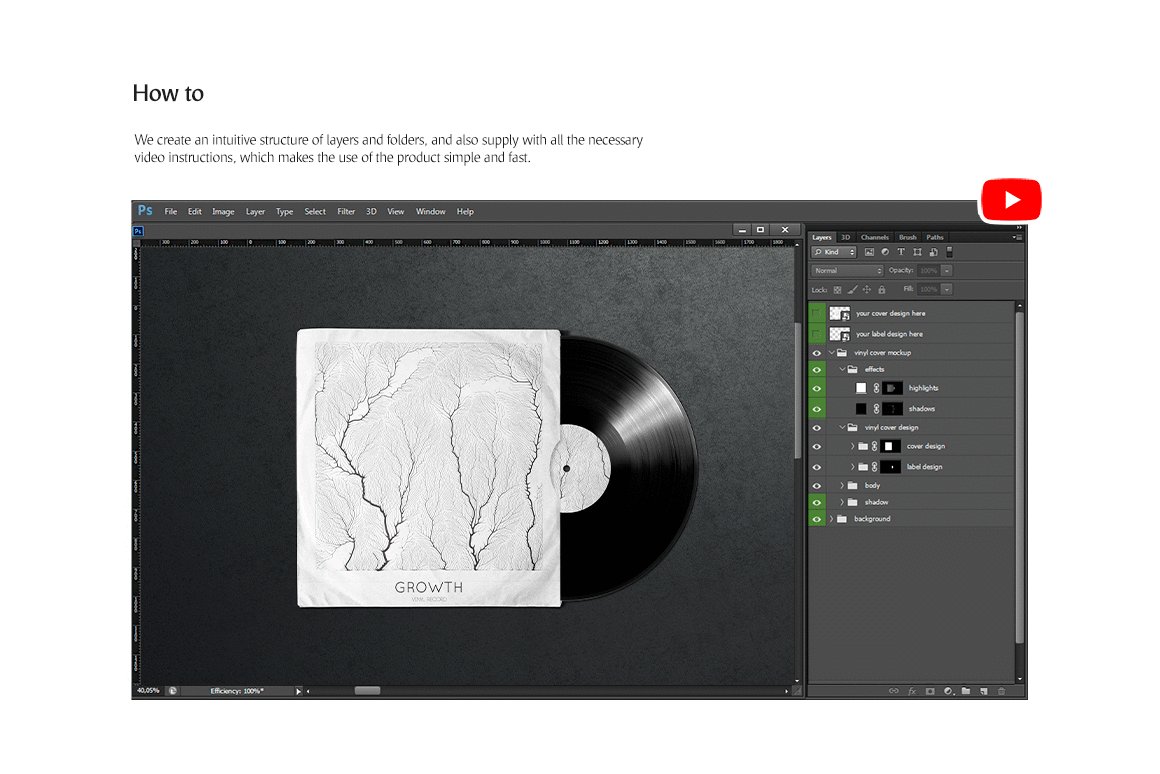Click the zoom percentage field 40,05%
This screenshot has height=774, width=1160.
point(148,690)
